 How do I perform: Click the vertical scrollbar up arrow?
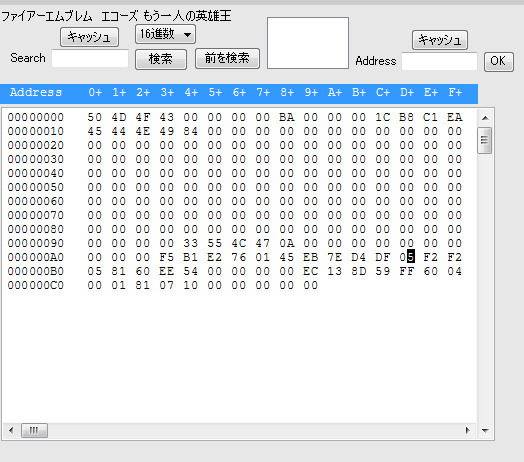(485, 118)
